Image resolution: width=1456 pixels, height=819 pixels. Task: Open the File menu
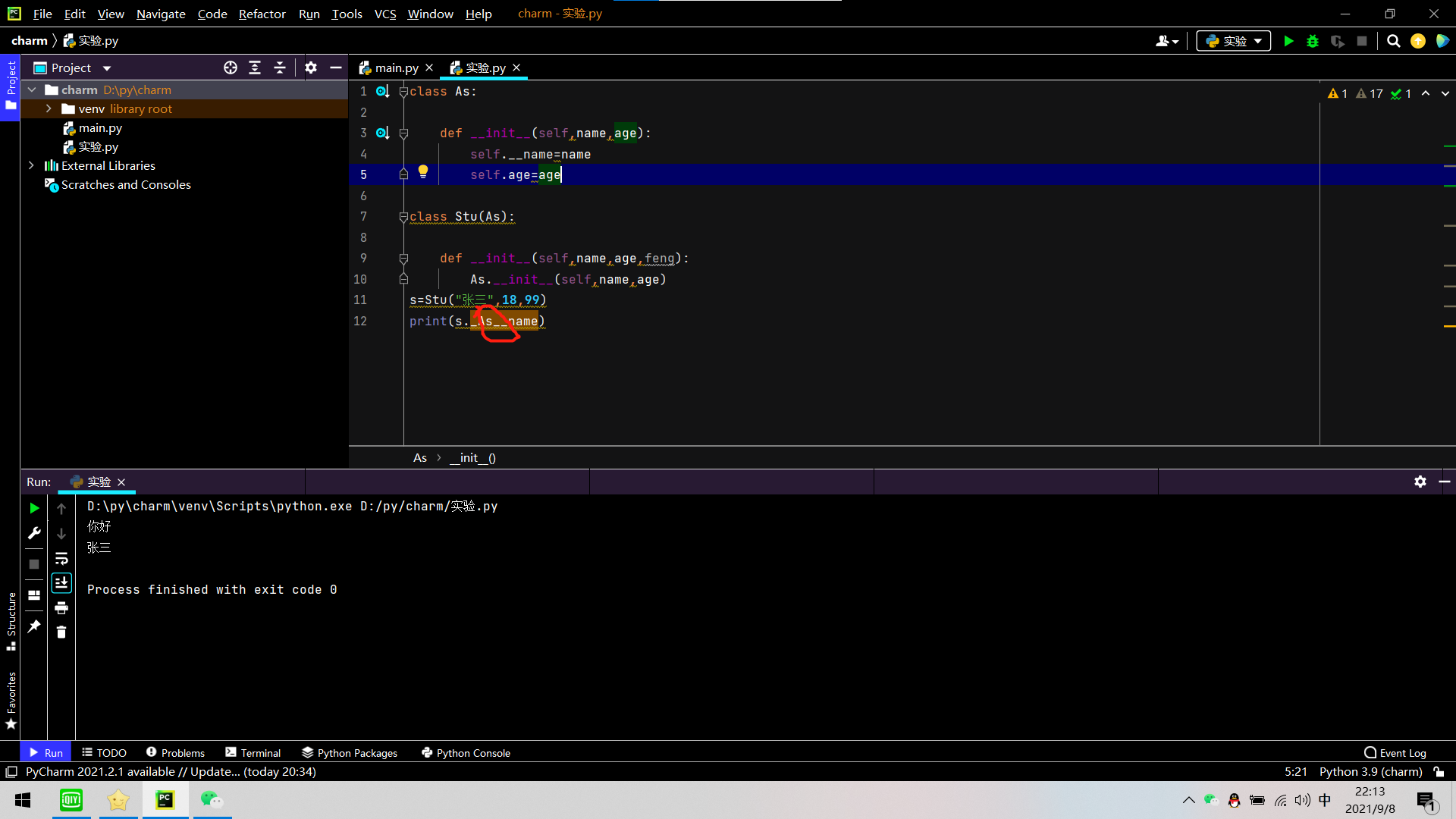click(42, 14)
